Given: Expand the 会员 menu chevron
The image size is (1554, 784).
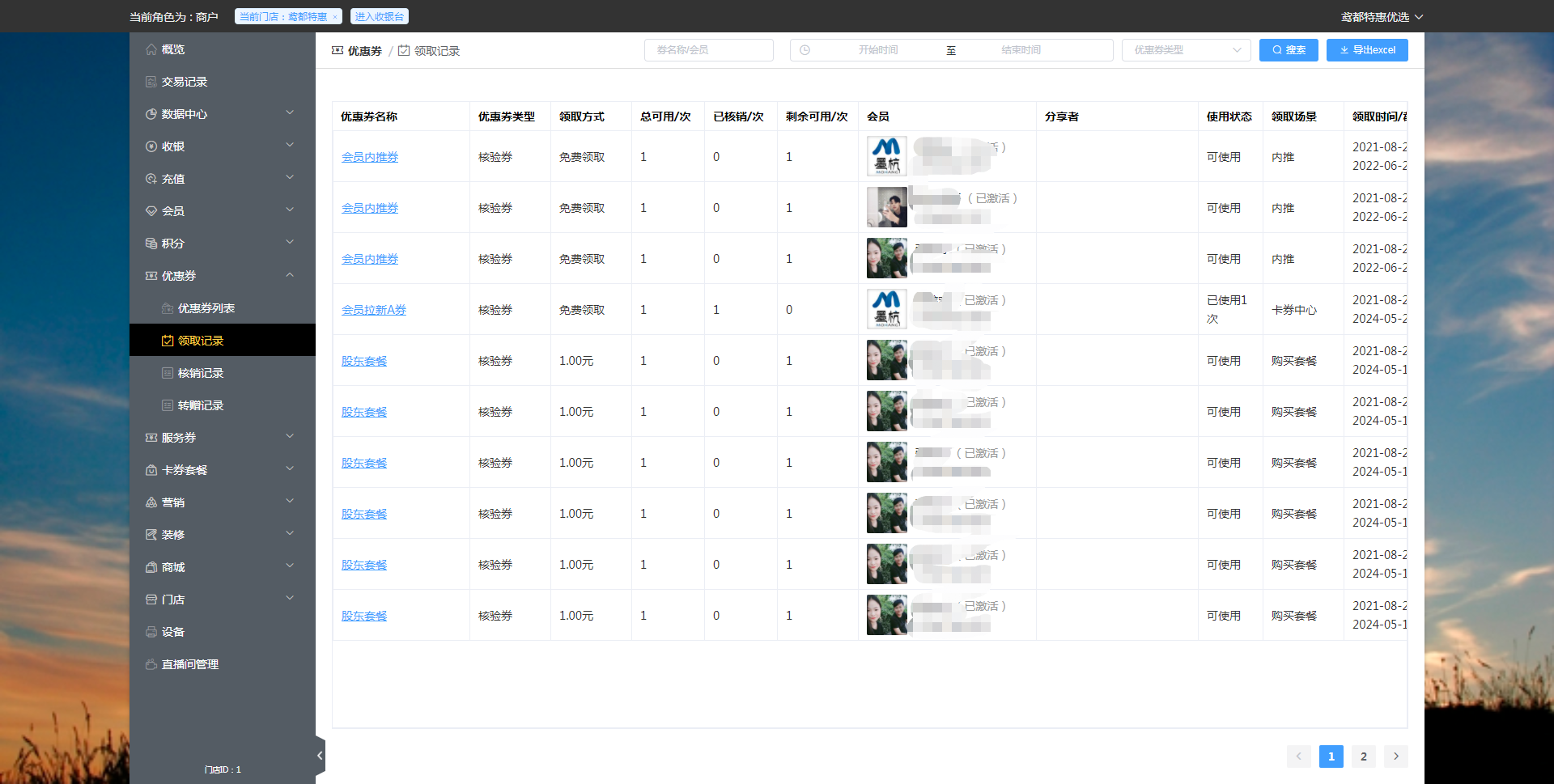Looking at the screenshot, I should tap(290, 210).
